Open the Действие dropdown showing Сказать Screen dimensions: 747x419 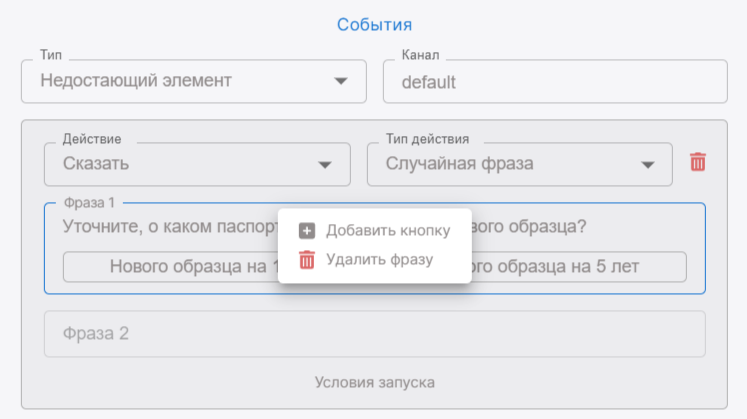click(197, 164)
